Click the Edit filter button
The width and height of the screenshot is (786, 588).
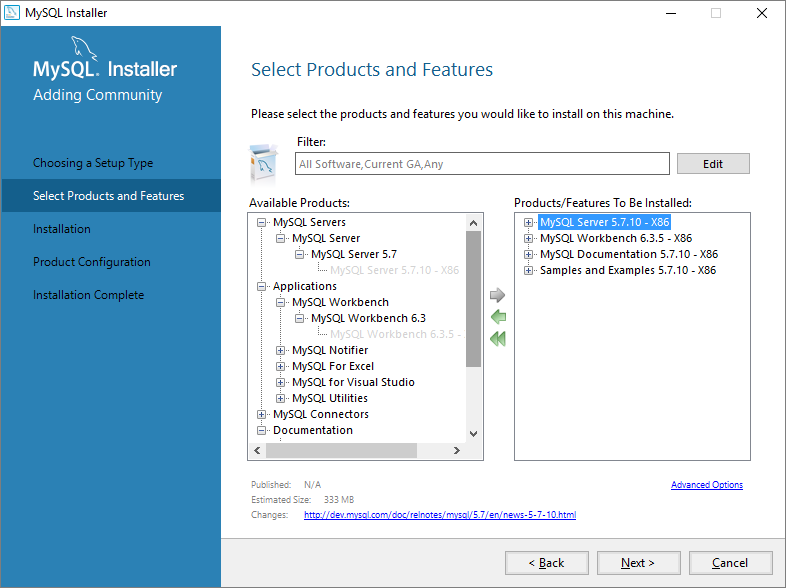point(713,164)
